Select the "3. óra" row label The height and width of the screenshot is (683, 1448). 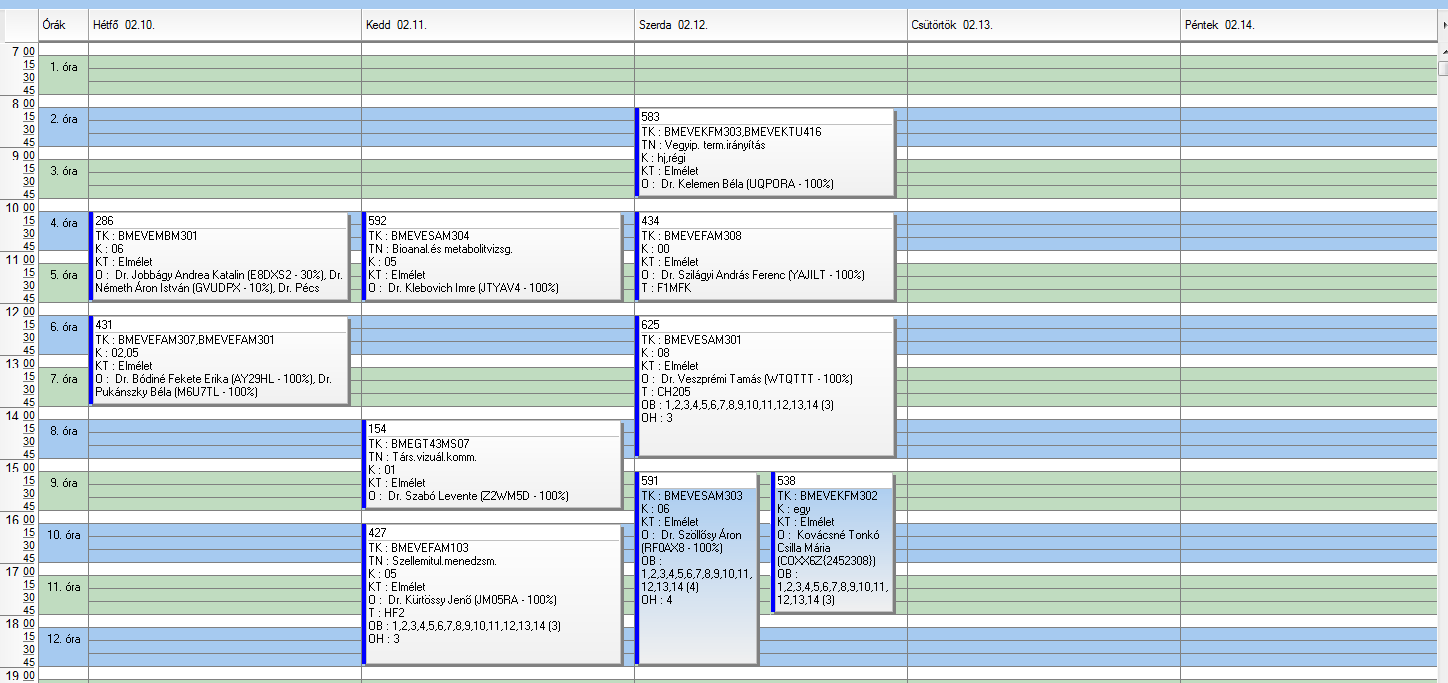point(64,171)
